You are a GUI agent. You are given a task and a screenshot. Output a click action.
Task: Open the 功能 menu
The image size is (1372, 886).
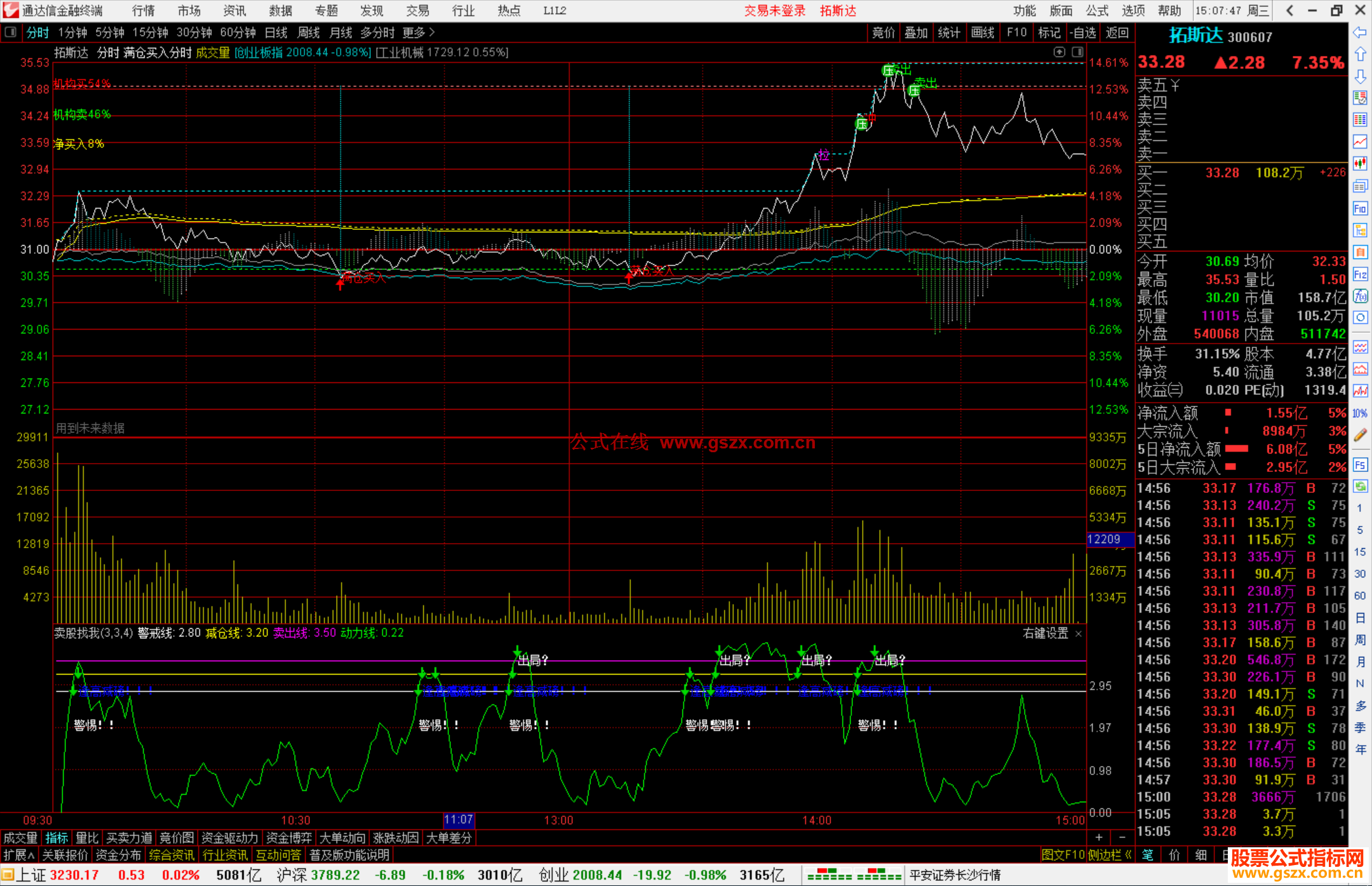click(1025, 10)
